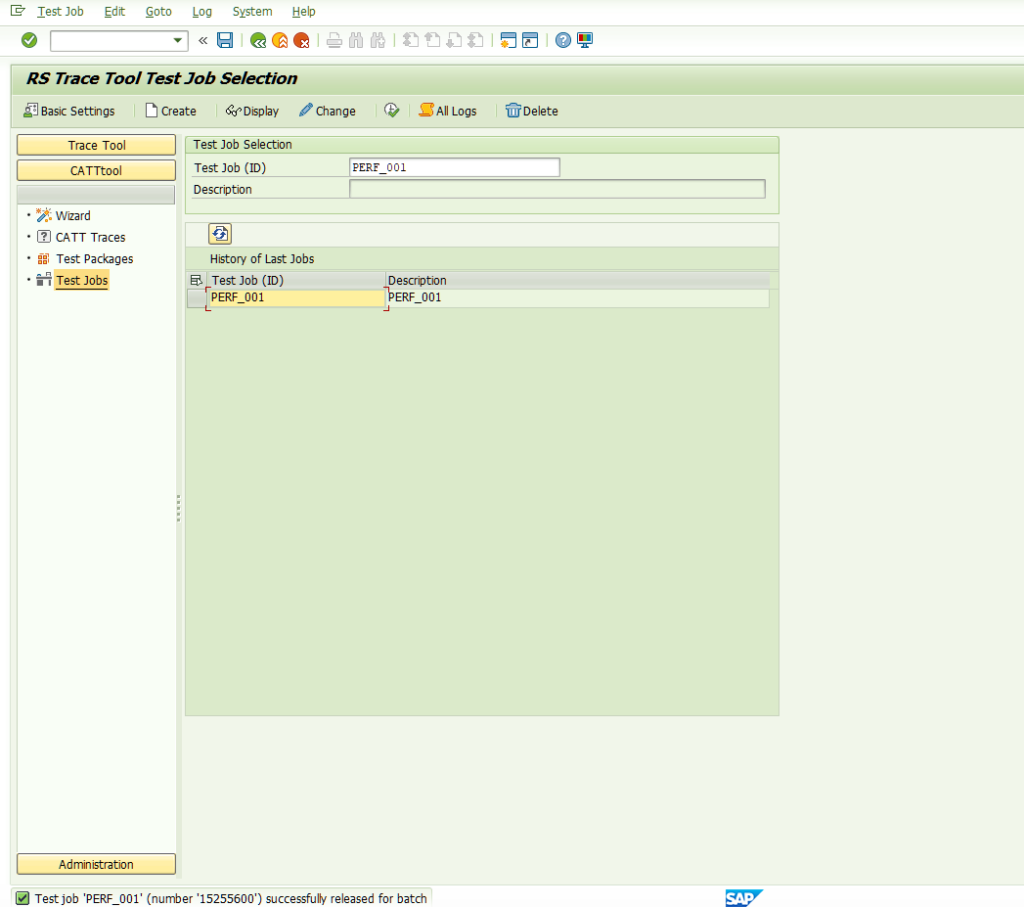Collapse command field with double chevron
The height and width of the screenshot is (907, 1024).
[x=203, y=40]
